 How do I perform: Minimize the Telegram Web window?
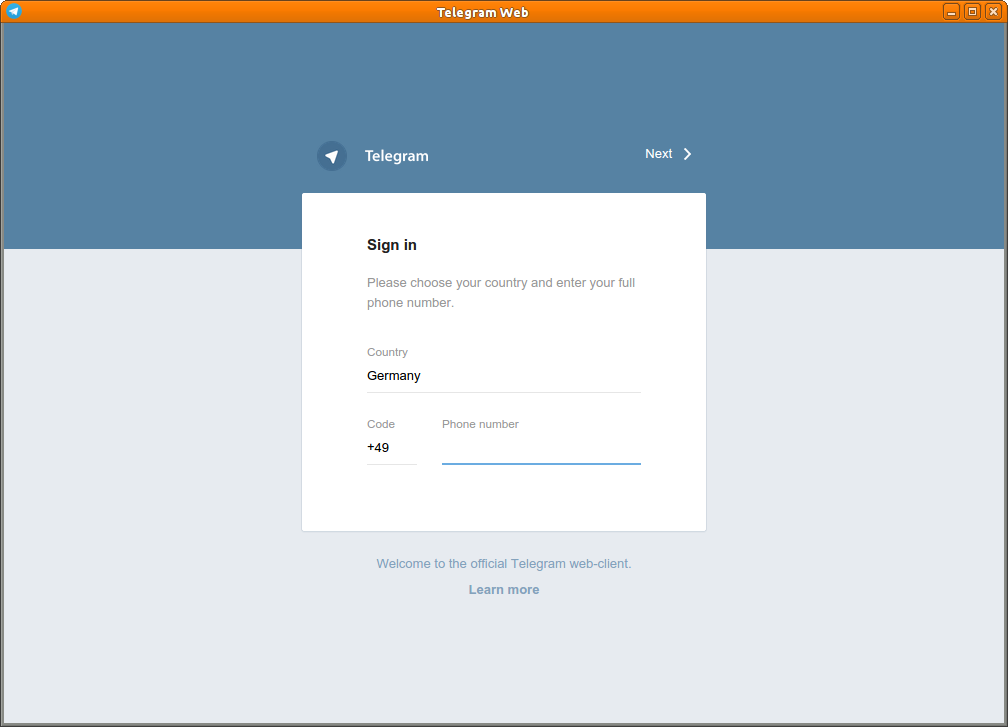click(x=951, y=12)
